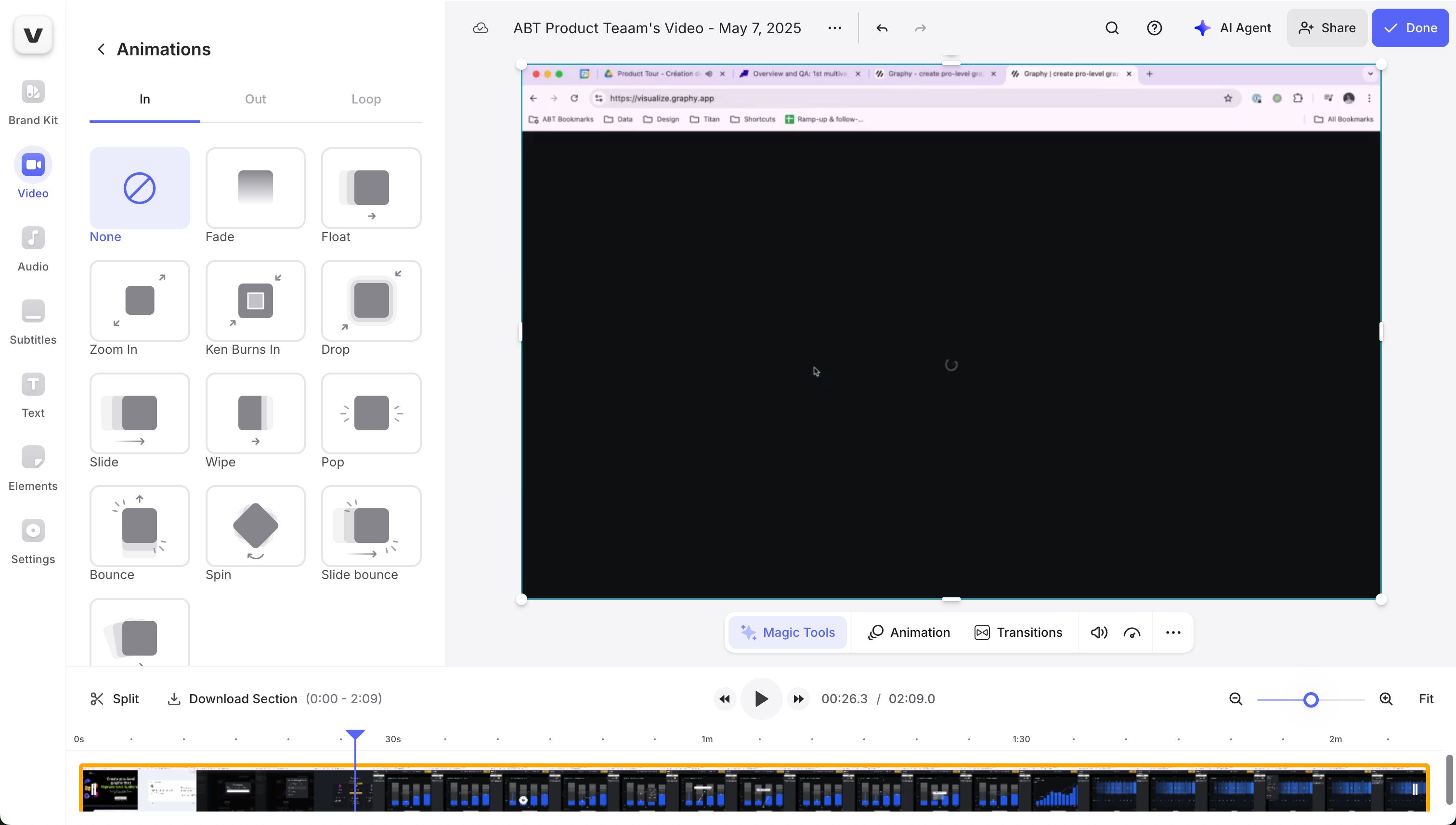Viewport: 1456px width, 825px height.
Task: Click the timeline vertical scrollbar
Action: pos(1450,780)
